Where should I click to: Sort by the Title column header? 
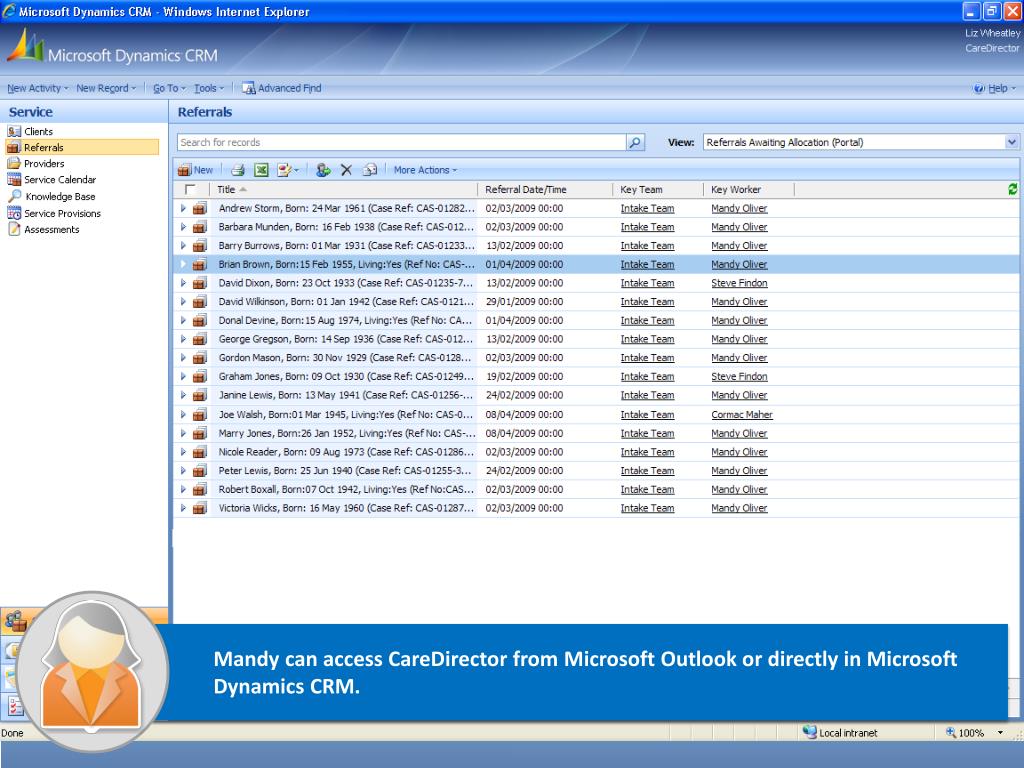pyautogui.click(x=344, y=189)
